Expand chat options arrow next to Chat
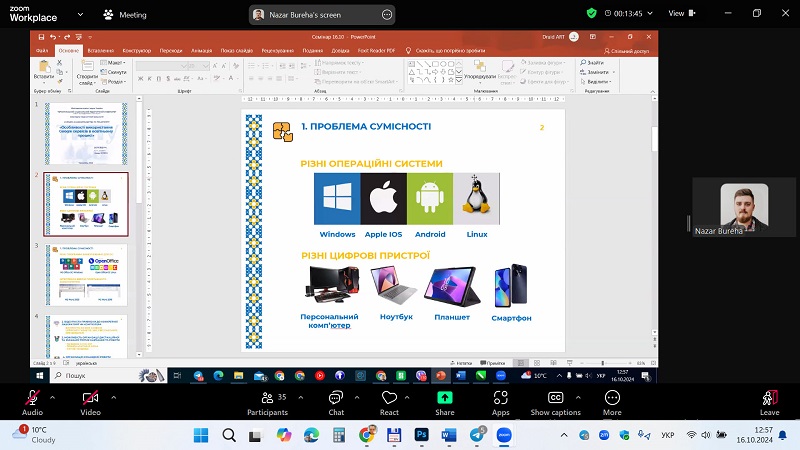Viewport: 800px width, 450px height. [x=357, y=397]
